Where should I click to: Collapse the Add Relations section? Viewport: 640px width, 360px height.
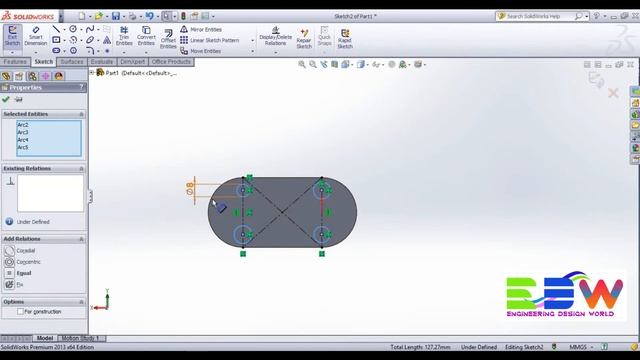tap(81, 239)
